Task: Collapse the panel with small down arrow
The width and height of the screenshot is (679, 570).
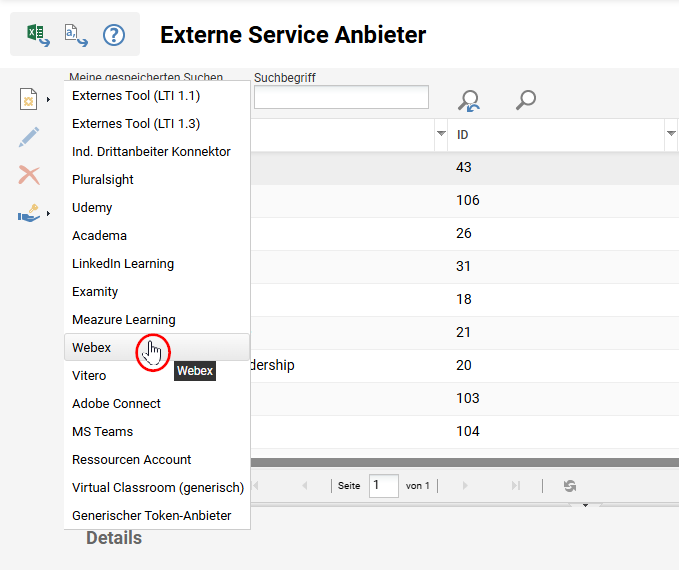Action: tap(585, 505)
